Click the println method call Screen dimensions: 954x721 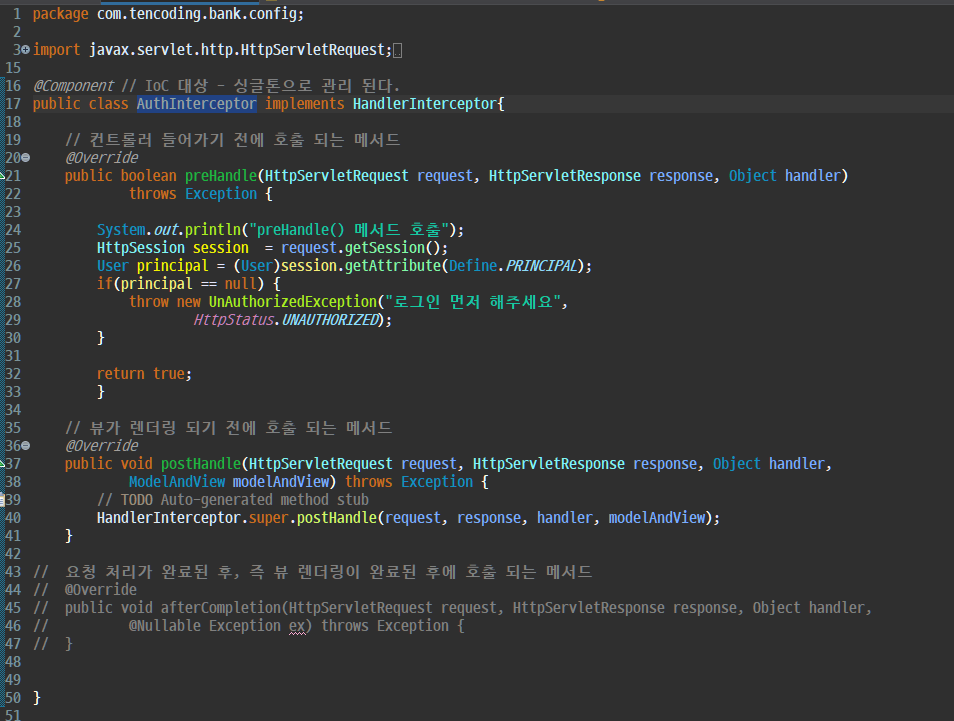tap(213, 230)
